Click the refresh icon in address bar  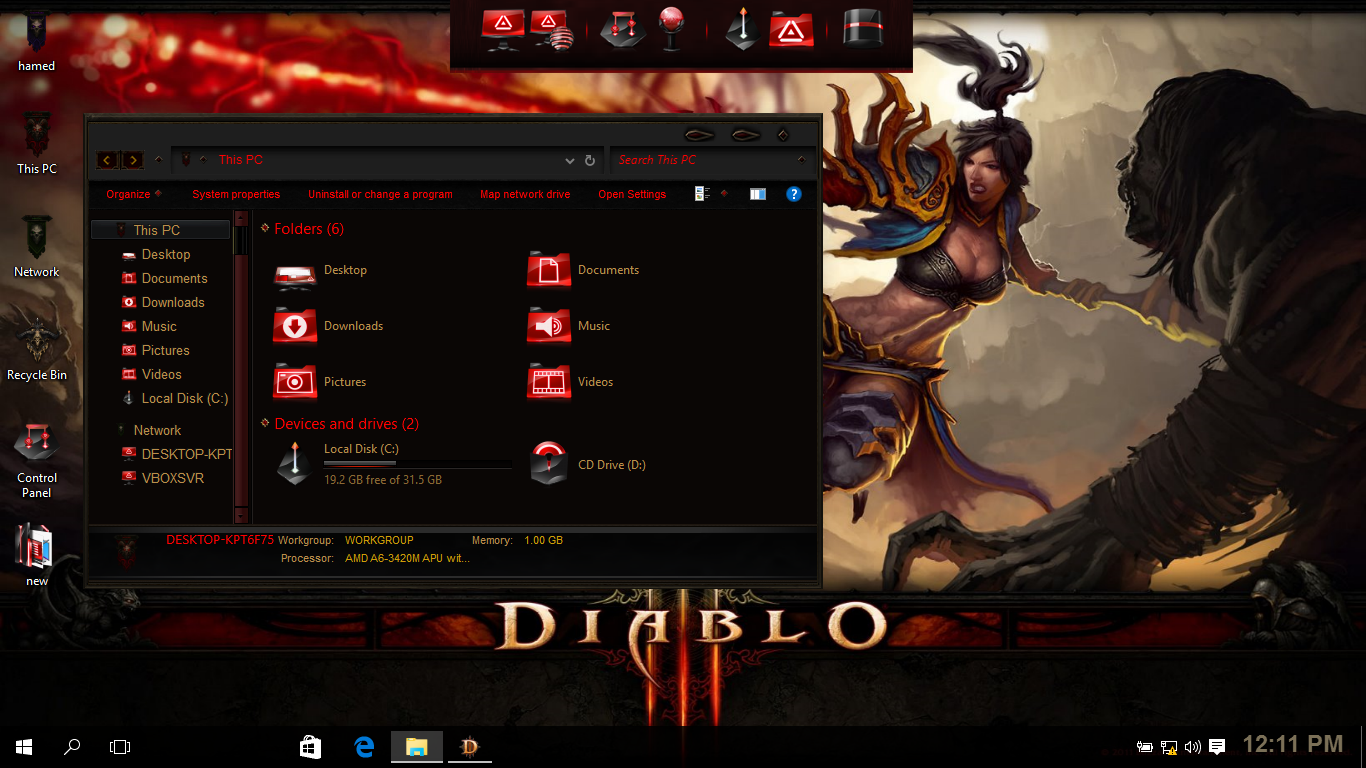coord(590,160)
